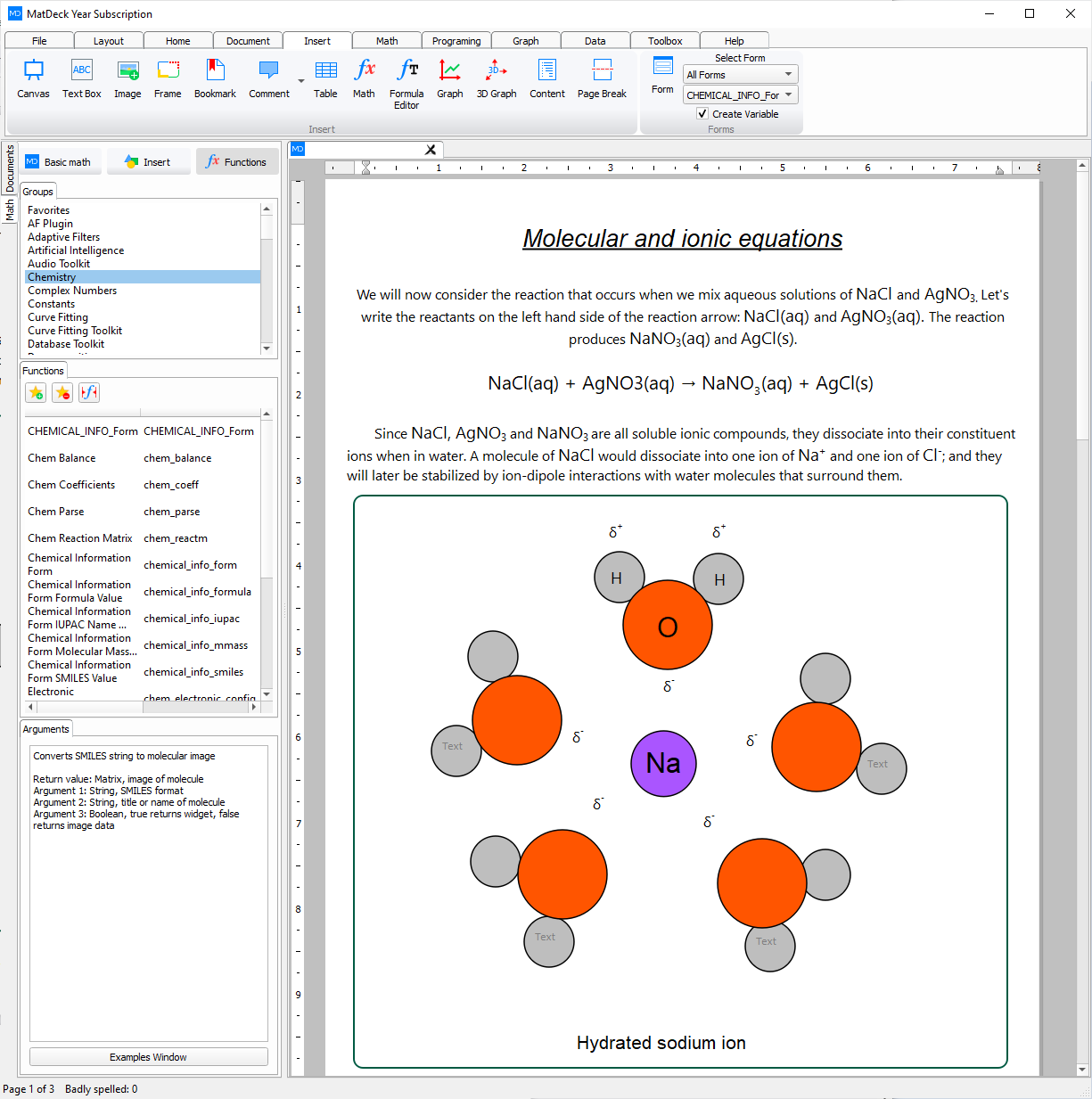Add a Frame to the document
This screenshot has height=1099, width=1092.
point(168,78)
